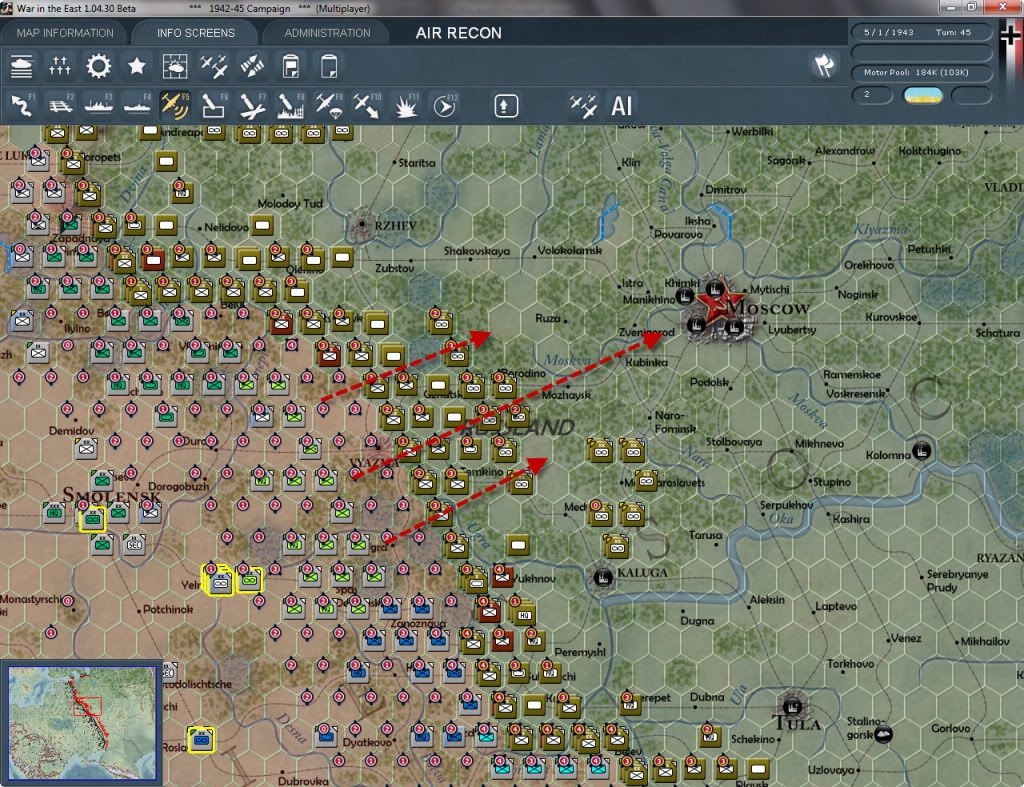
Task: Select the highlighted unit near Smolensk
Action: tap(92, 520)
